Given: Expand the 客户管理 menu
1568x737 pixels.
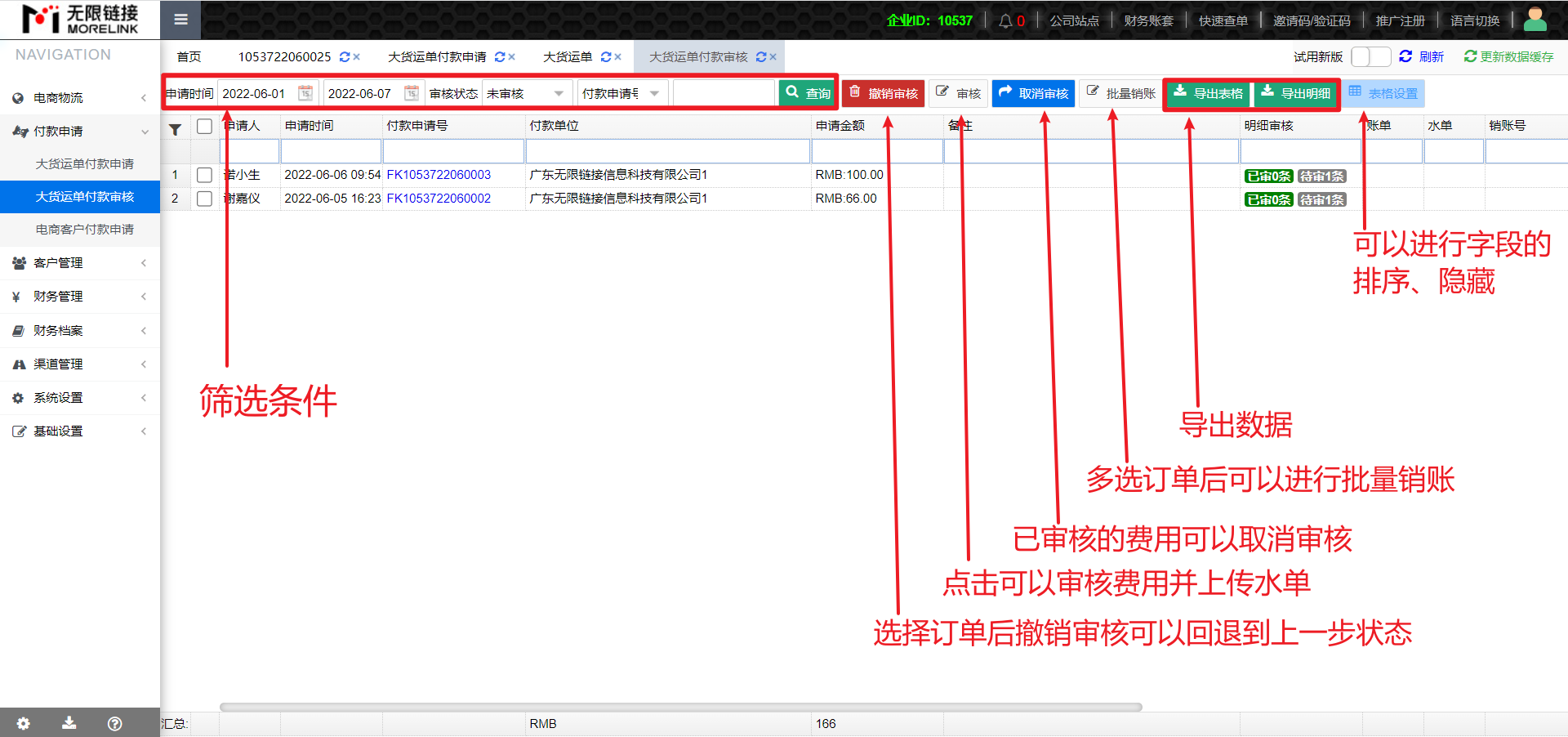Looking at the screenshot, I should click(x=144, y=263).
